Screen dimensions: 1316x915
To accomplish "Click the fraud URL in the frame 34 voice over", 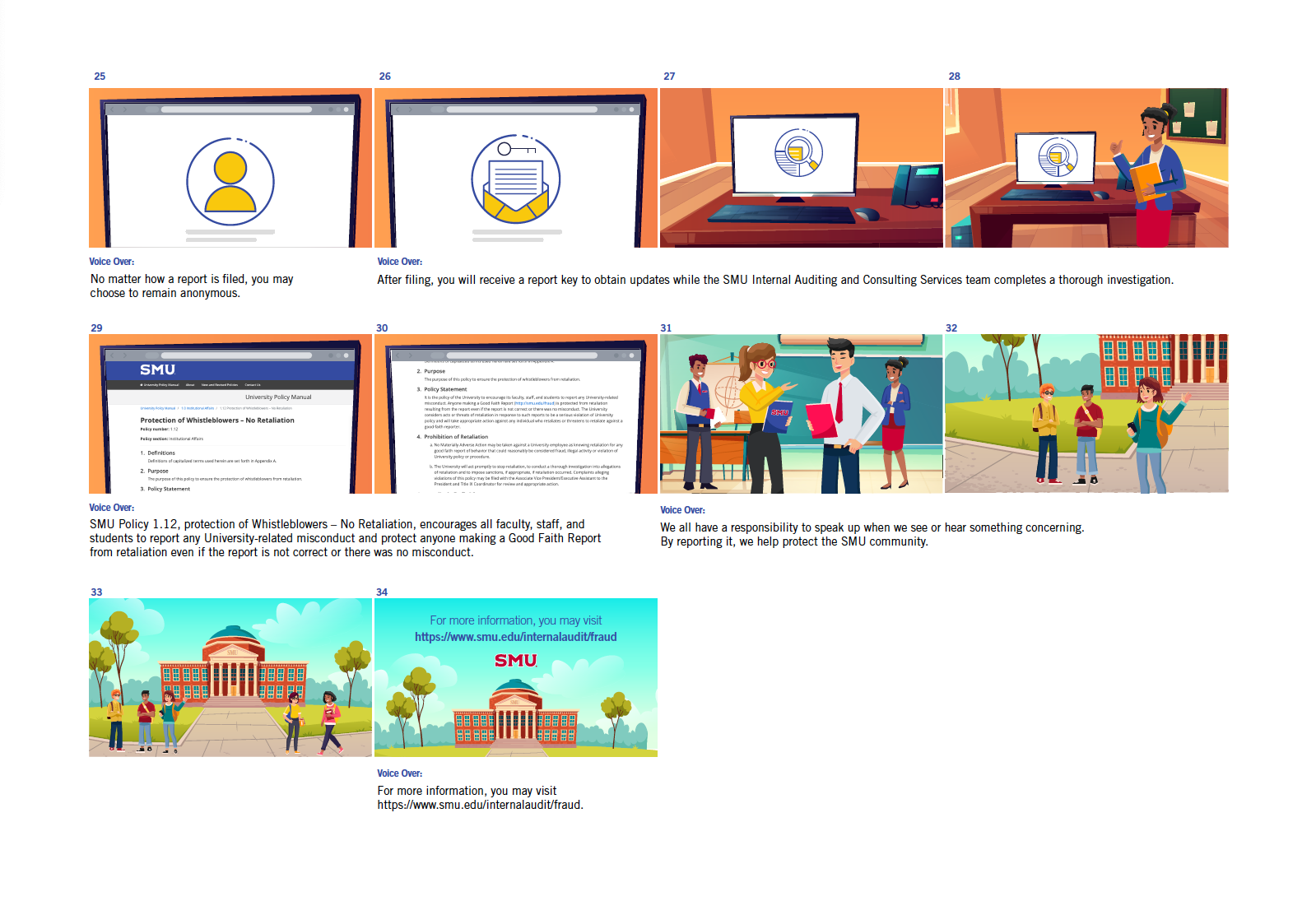I will [x=479, y=805].
